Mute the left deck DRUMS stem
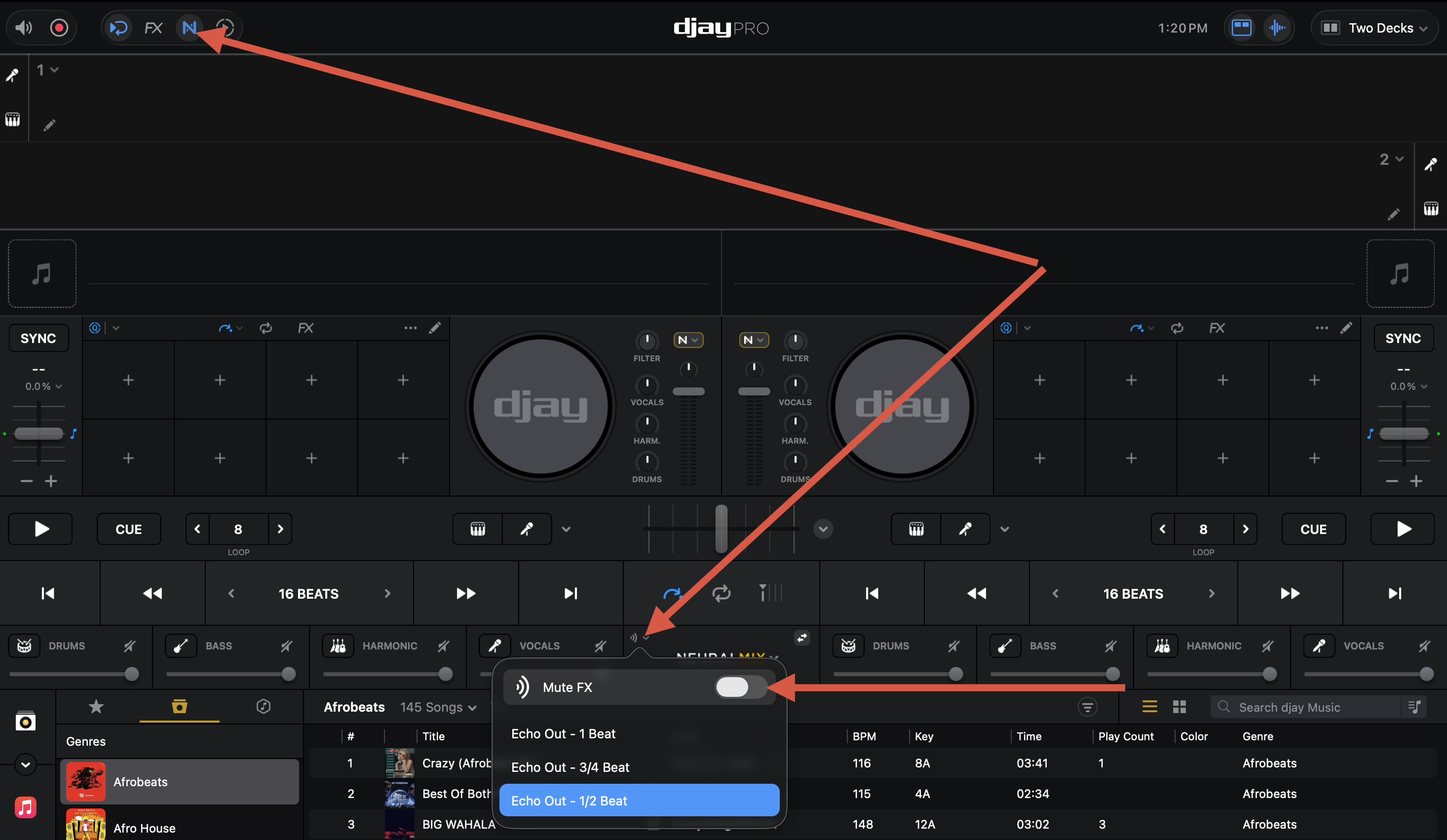The image size is (1447, 840). [130, 646]
